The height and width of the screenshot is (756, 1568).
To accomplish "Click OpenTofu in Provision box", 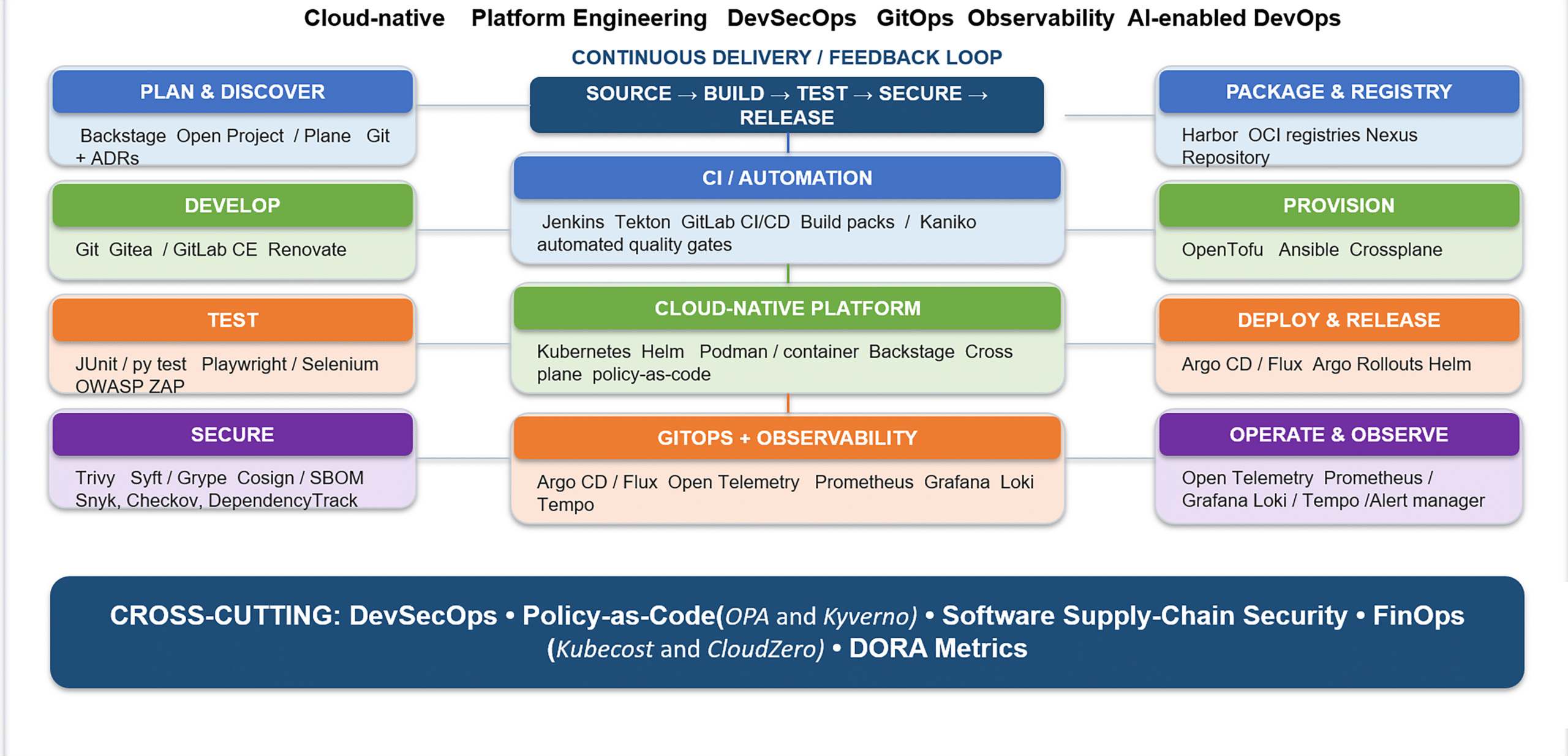I will point(1223,250).
